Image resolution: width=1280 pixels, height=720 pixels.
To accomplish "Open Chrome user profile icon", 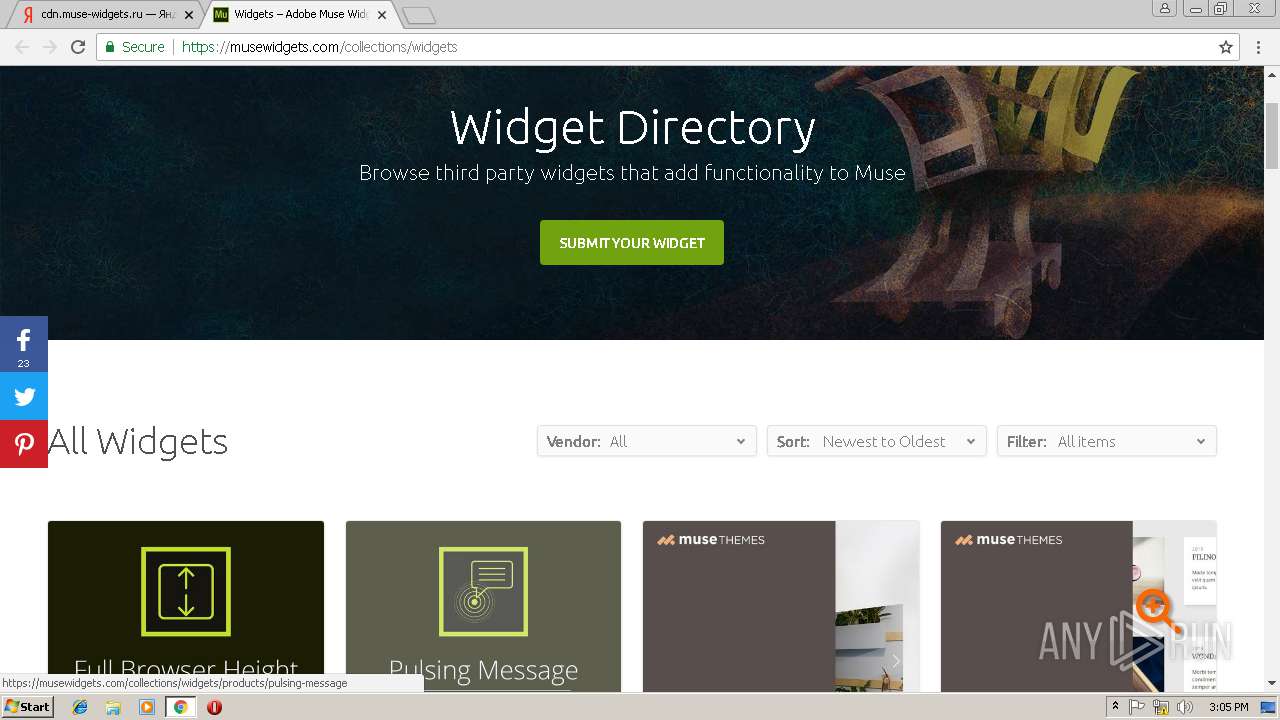I will [1165, 9].
